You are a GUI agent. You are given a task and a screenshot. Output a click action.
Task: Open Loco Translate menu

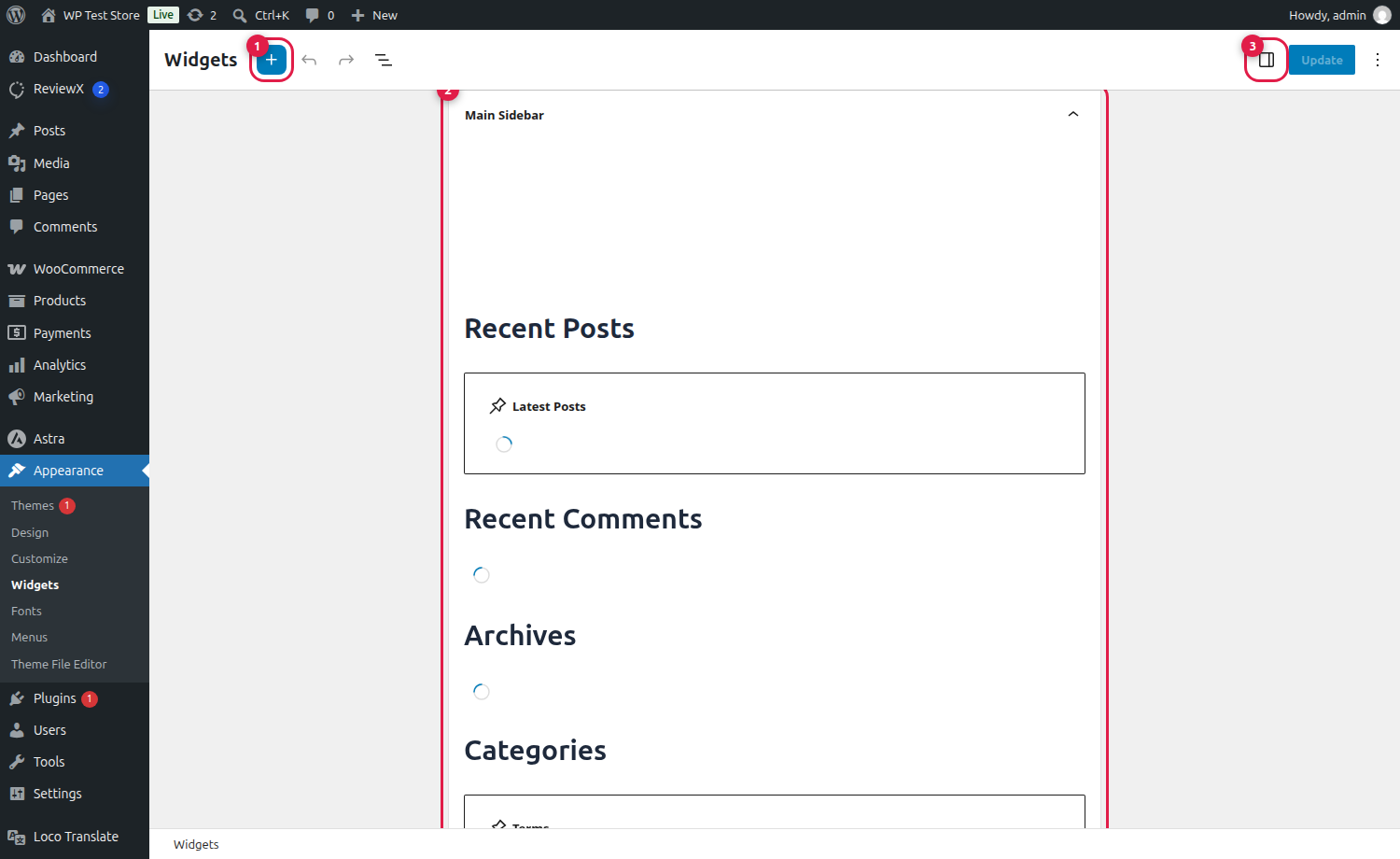tap(75, 837)
